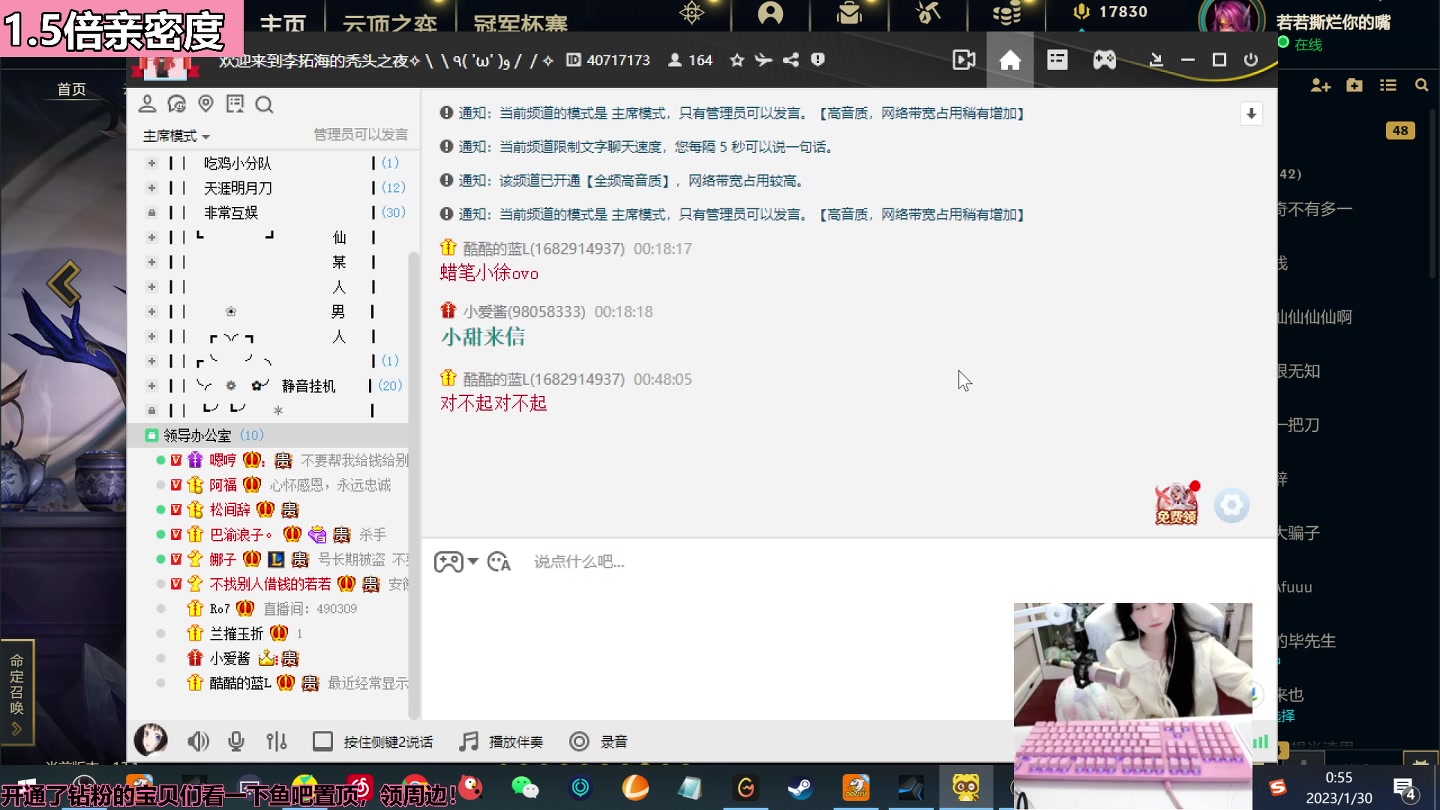Click the profile icon in game client top bar
The width and height of the screenshot is (1440, 810).
(771, 13)
